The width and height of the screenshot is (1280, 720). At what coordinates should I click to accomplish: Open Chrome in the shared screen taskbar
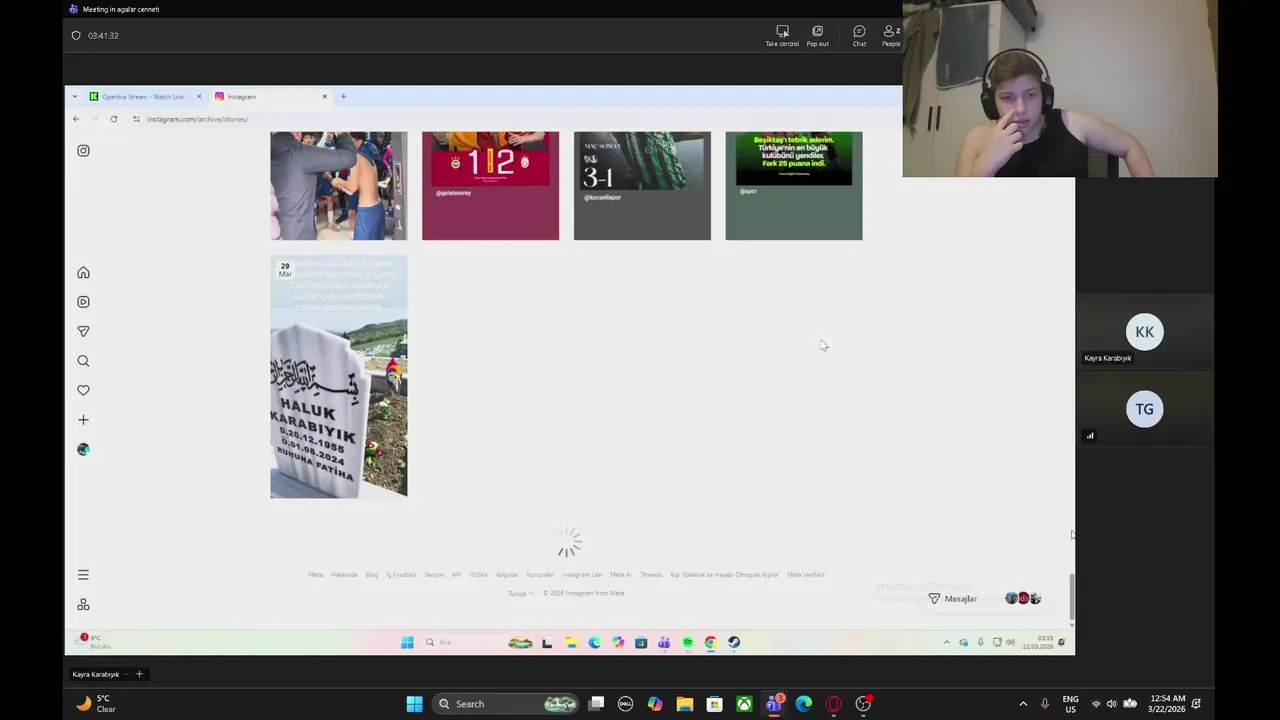click(711, 643)
